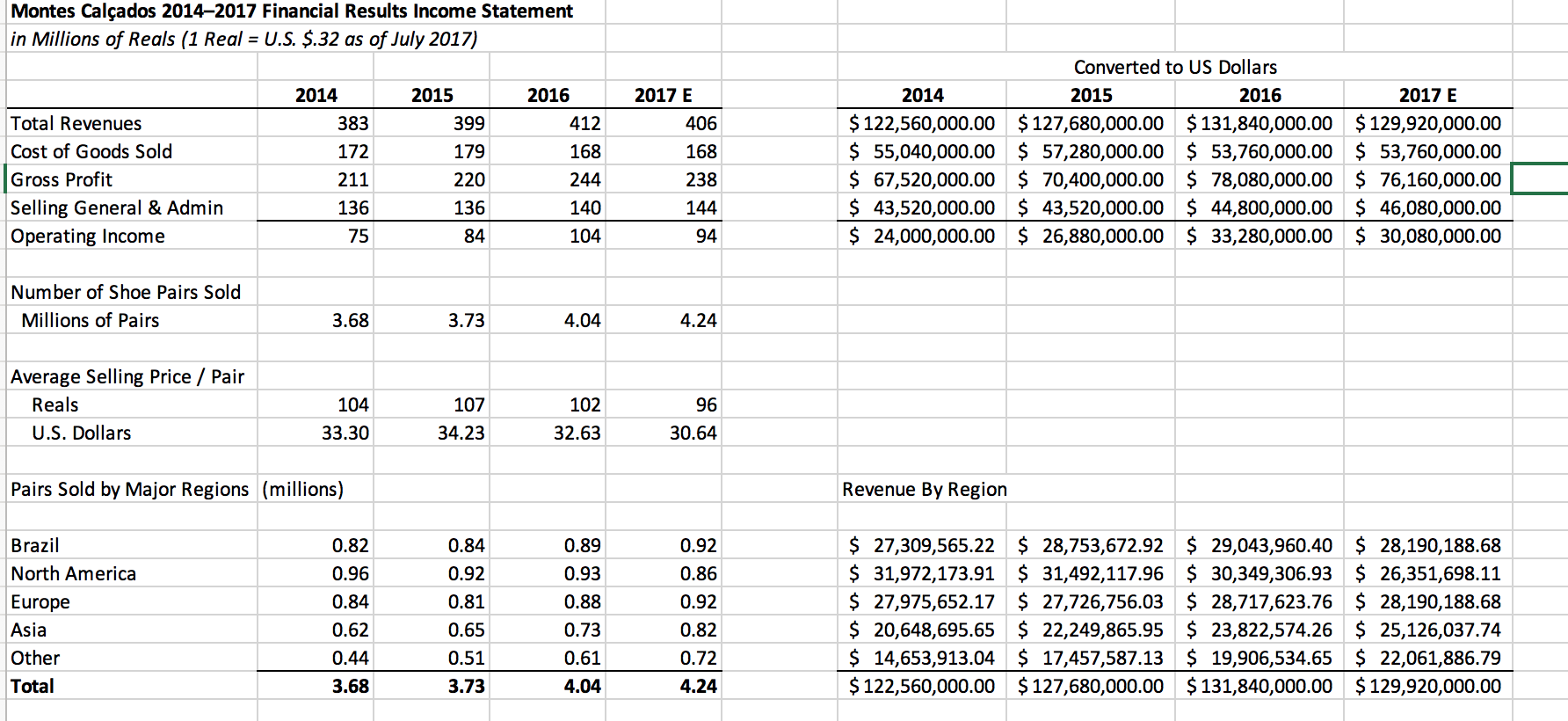
Task: Click Total Revenues value 406
Action: point(701,124)
